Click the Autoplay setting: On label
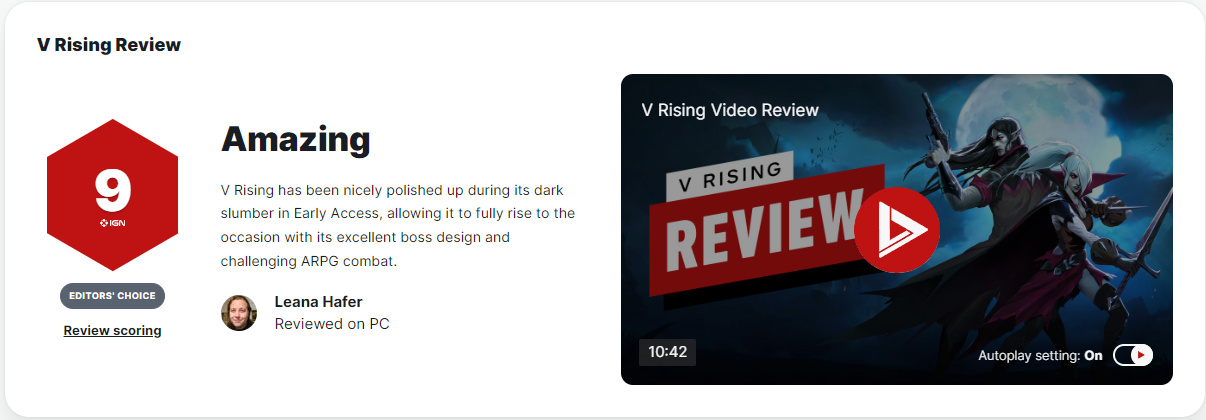The height and width of the screenshot is (420, 1206). tap(1040, 355)
